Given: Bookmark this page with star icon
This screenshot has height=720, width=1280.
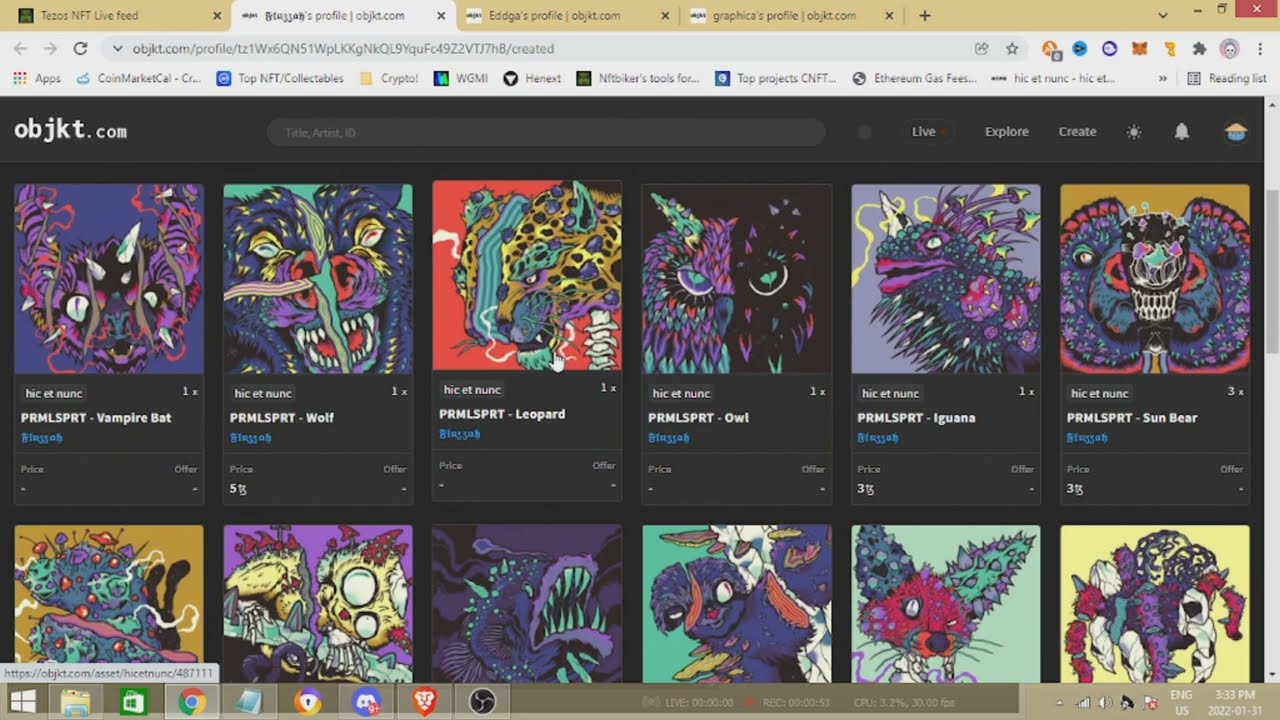Looking at the screenshot, I should point(1012,48).
